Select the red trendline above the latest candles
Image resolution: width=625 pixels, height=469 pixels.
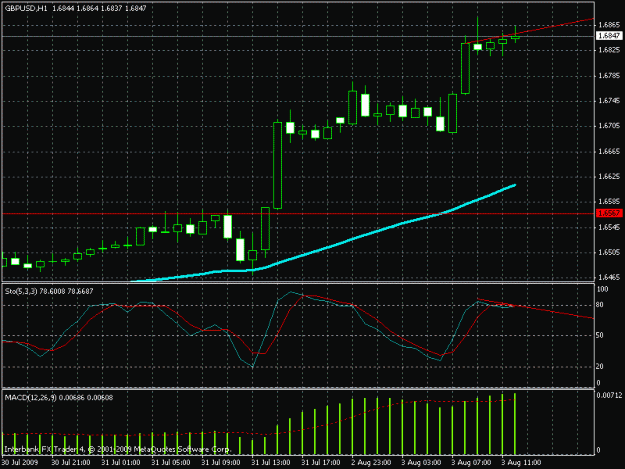pyautogui.click(x=530, y=31)
